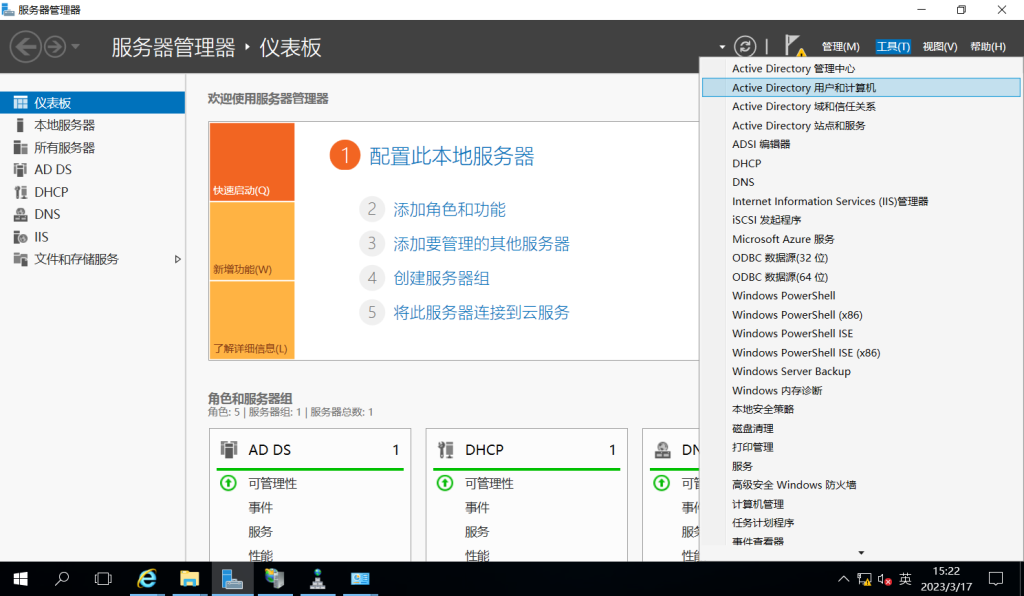1024x596 pixels.
Task: Open Task View on the taskbar
Action: [103, 579]
